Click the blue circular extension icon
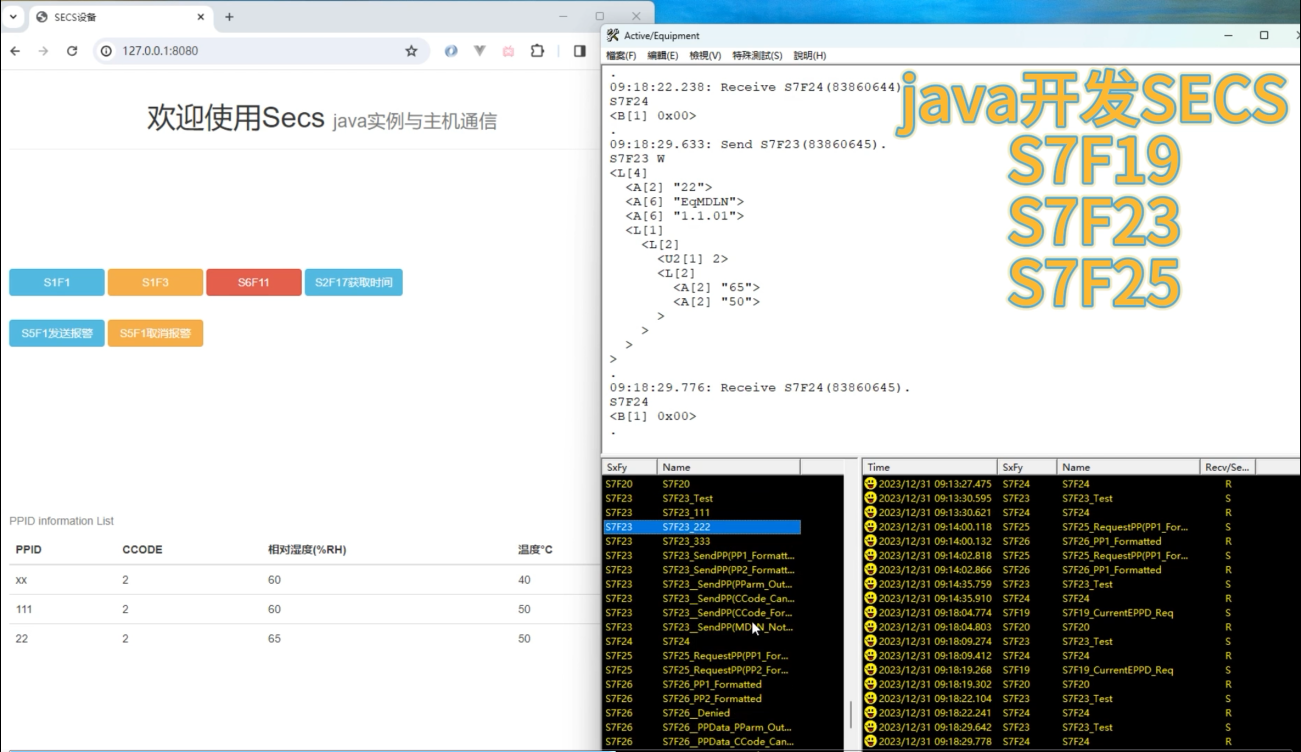This screenshot has width=1301, height=752. pos(451,50)
